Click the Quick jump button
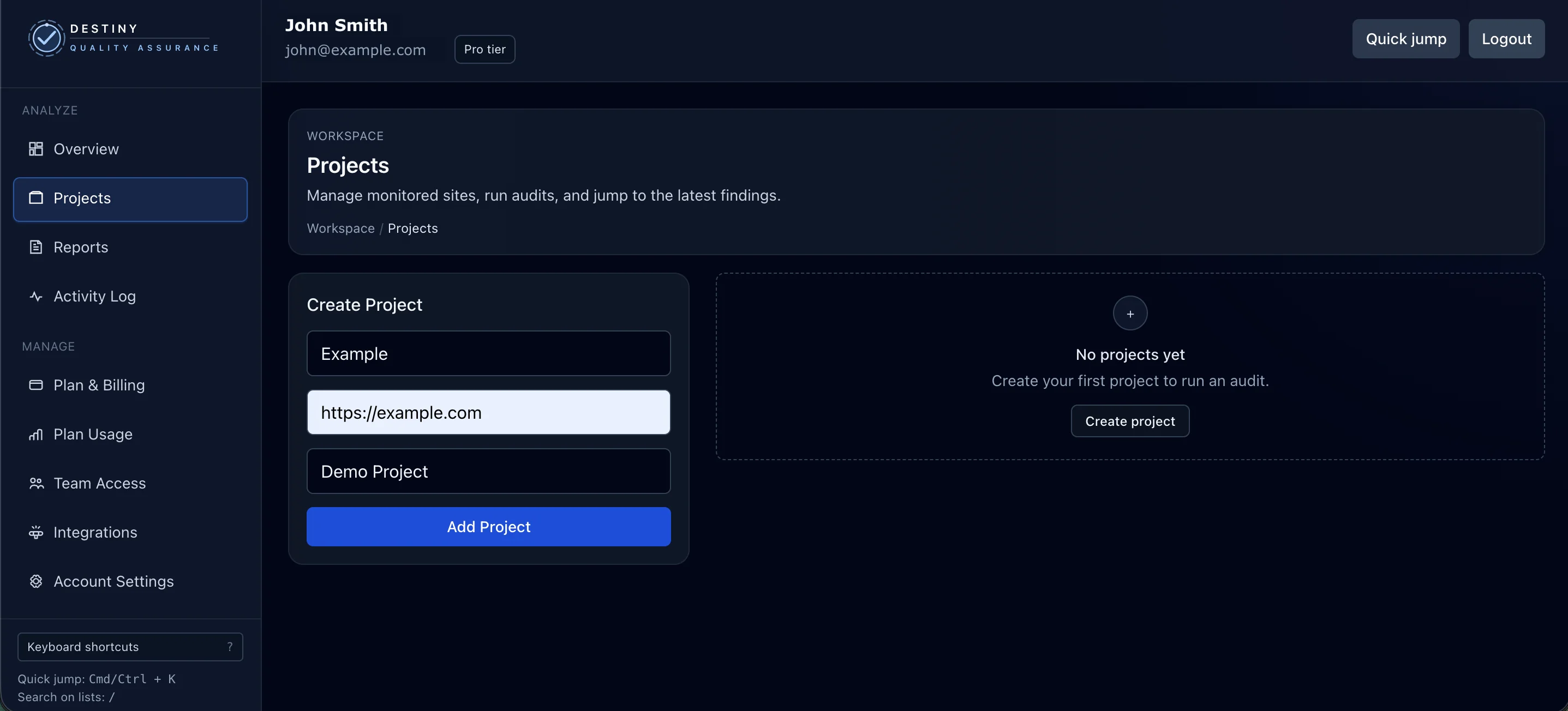Image resolution: width=1568 pixels, height=711 pixels. [1405, 39]
